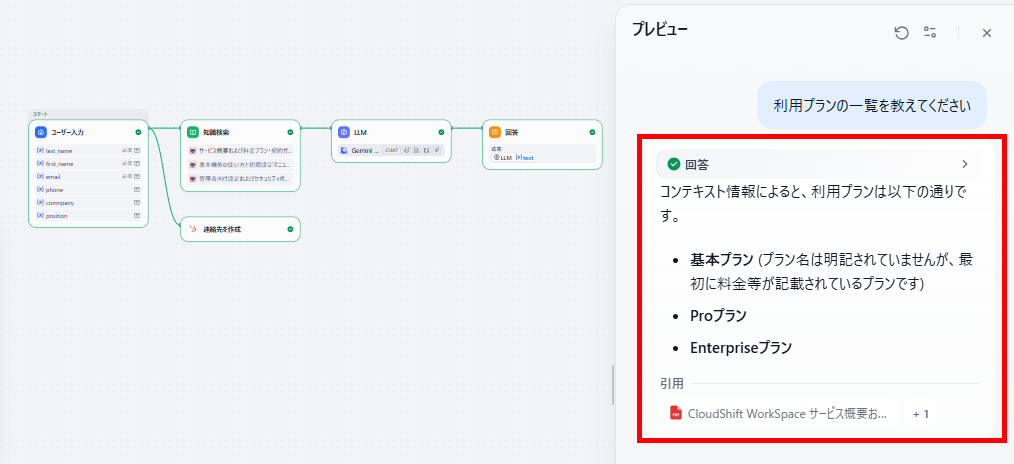Image resolution: width=1014 pixels, height=464 pixels.
Task: Open the preview settings sliders icon
Action: point(930,33)
